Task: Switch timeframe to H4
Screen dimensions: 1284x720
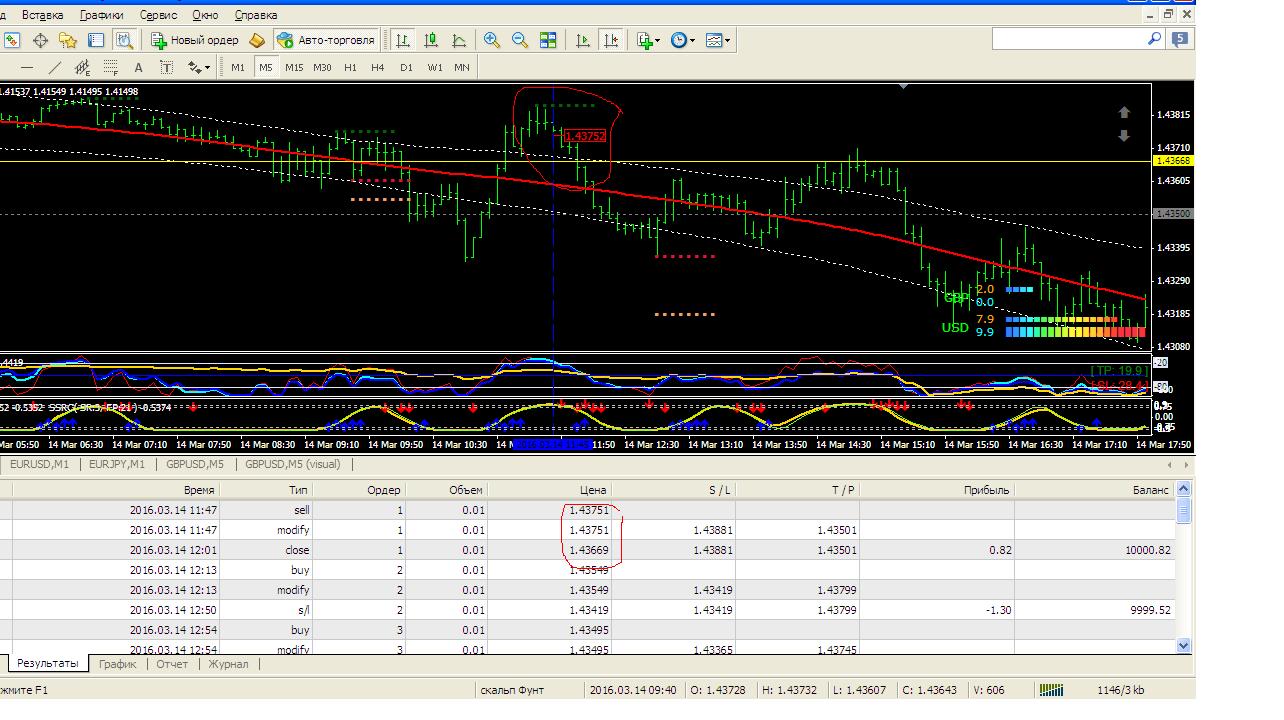Action: tap(378, 68)
